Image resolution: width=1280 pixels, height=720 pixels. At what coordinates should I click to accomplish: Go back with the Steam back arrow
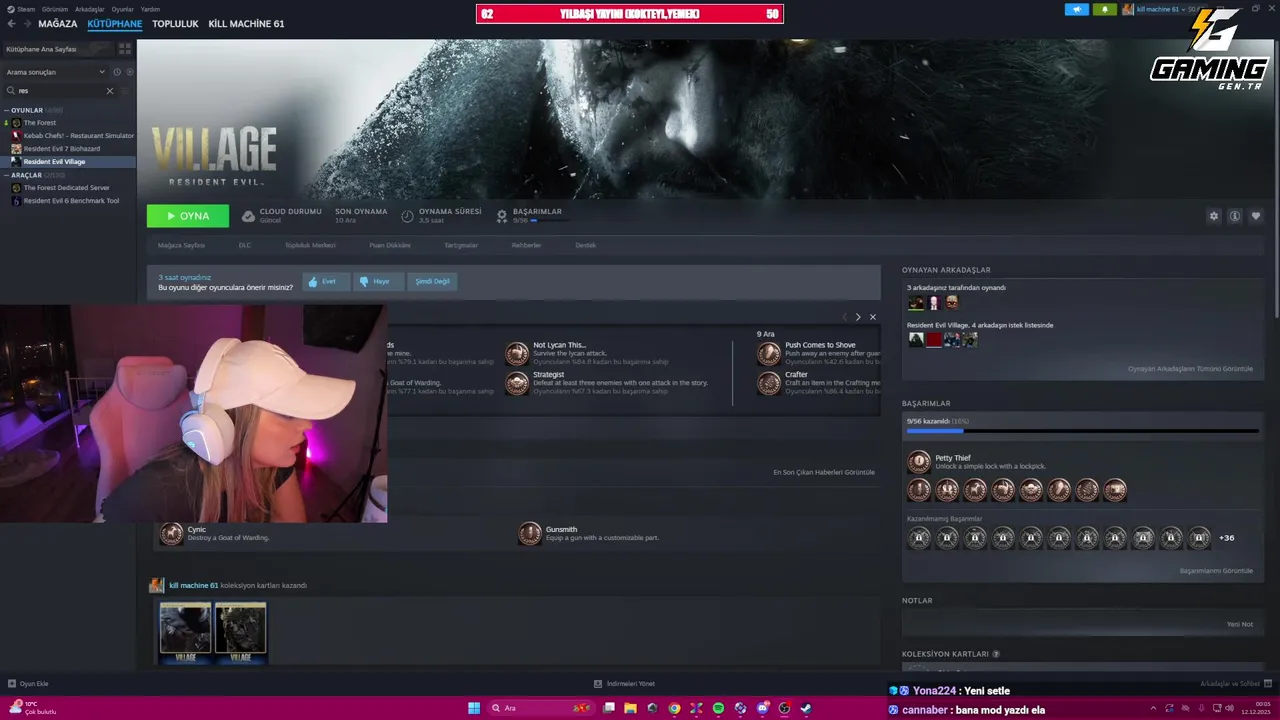coord(11,23)
